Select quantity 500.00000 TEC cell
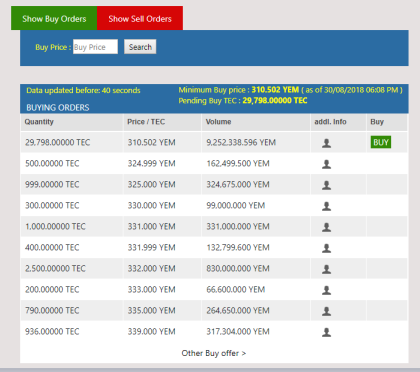Viewport: 420px width, 372px height. tap(72, 163)
